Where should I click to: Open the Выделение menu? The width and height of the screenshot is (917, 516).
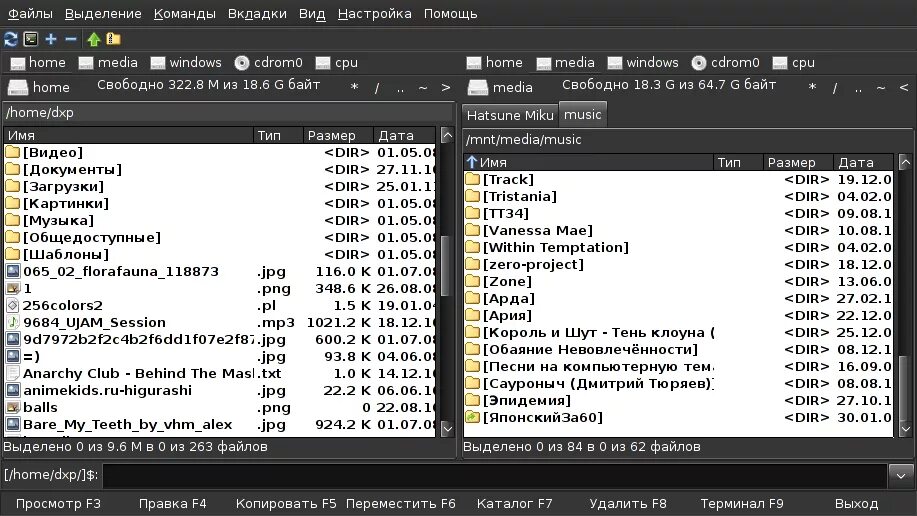[x=103, y=13]
